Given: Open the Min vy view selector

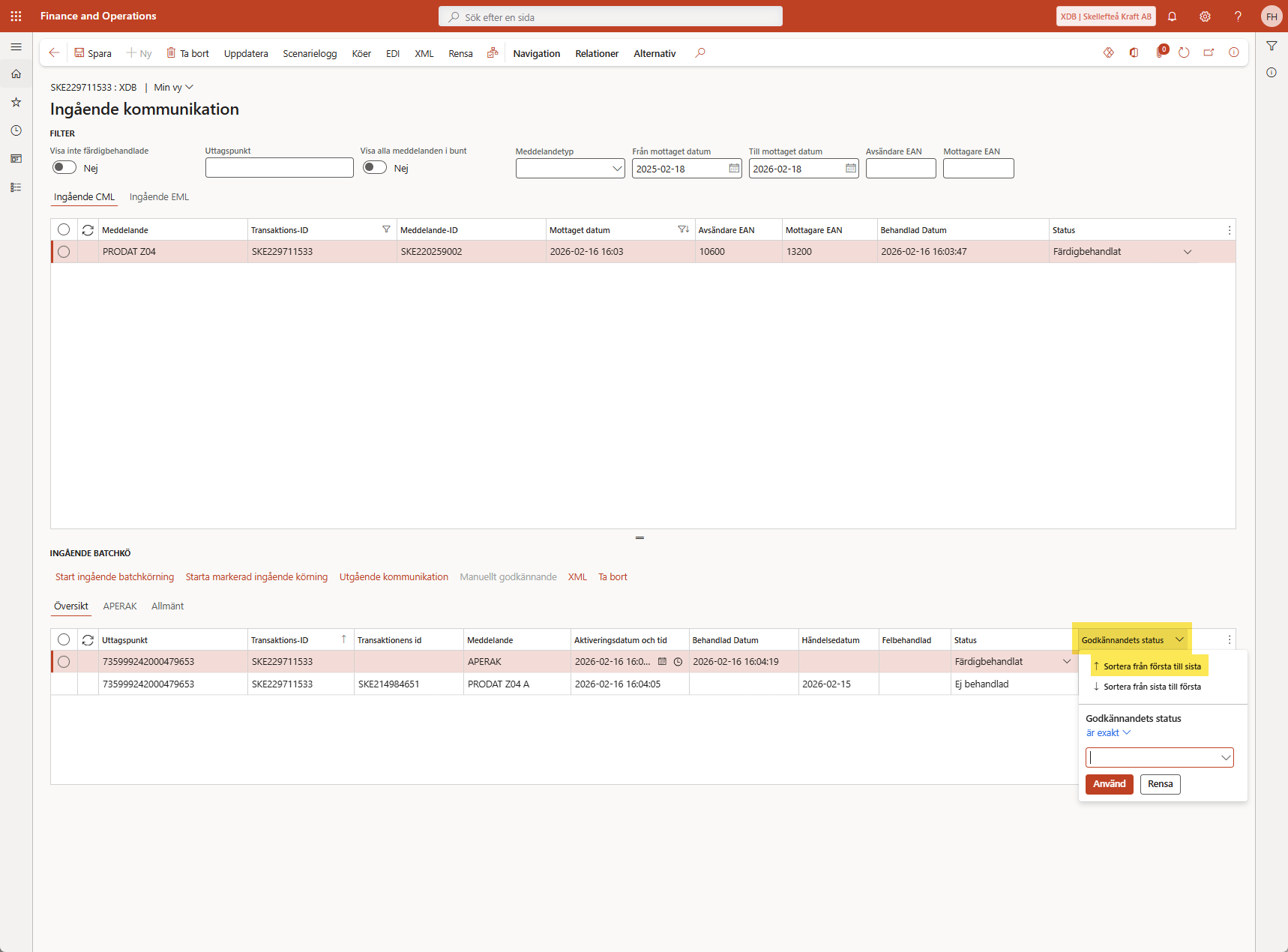Looking at the screenshot, I should (x=173, y=88).
